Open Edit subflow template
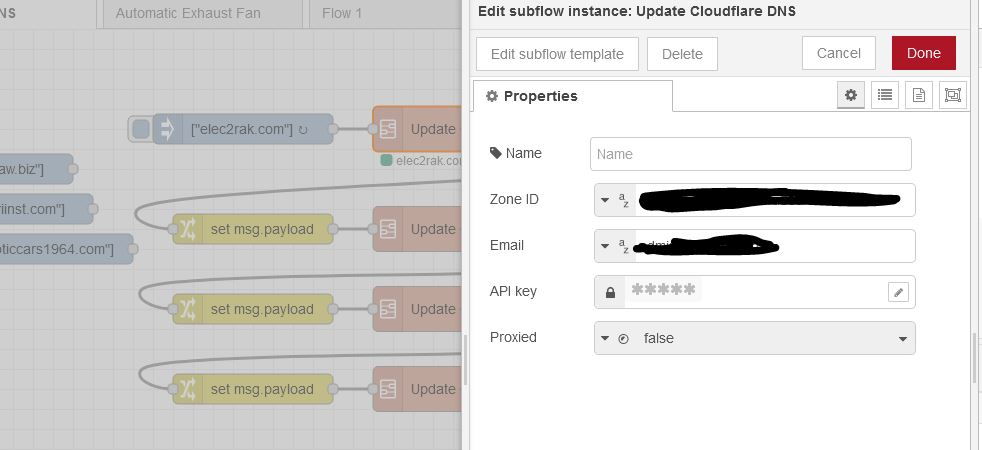The width and height of the screenshot is (982, 450). 557,54
